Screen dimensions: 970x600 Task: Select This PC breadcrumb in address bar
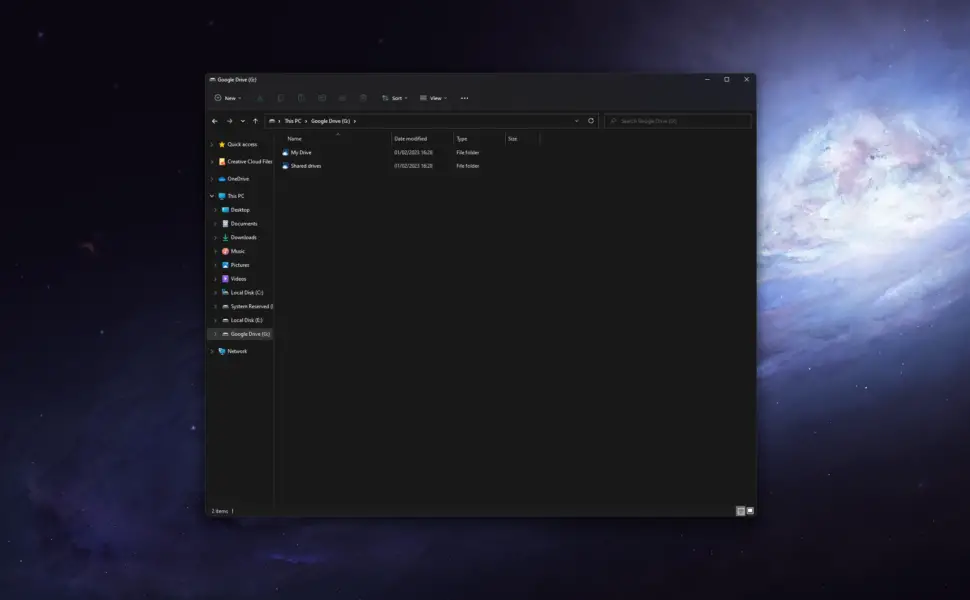(293, 121)
